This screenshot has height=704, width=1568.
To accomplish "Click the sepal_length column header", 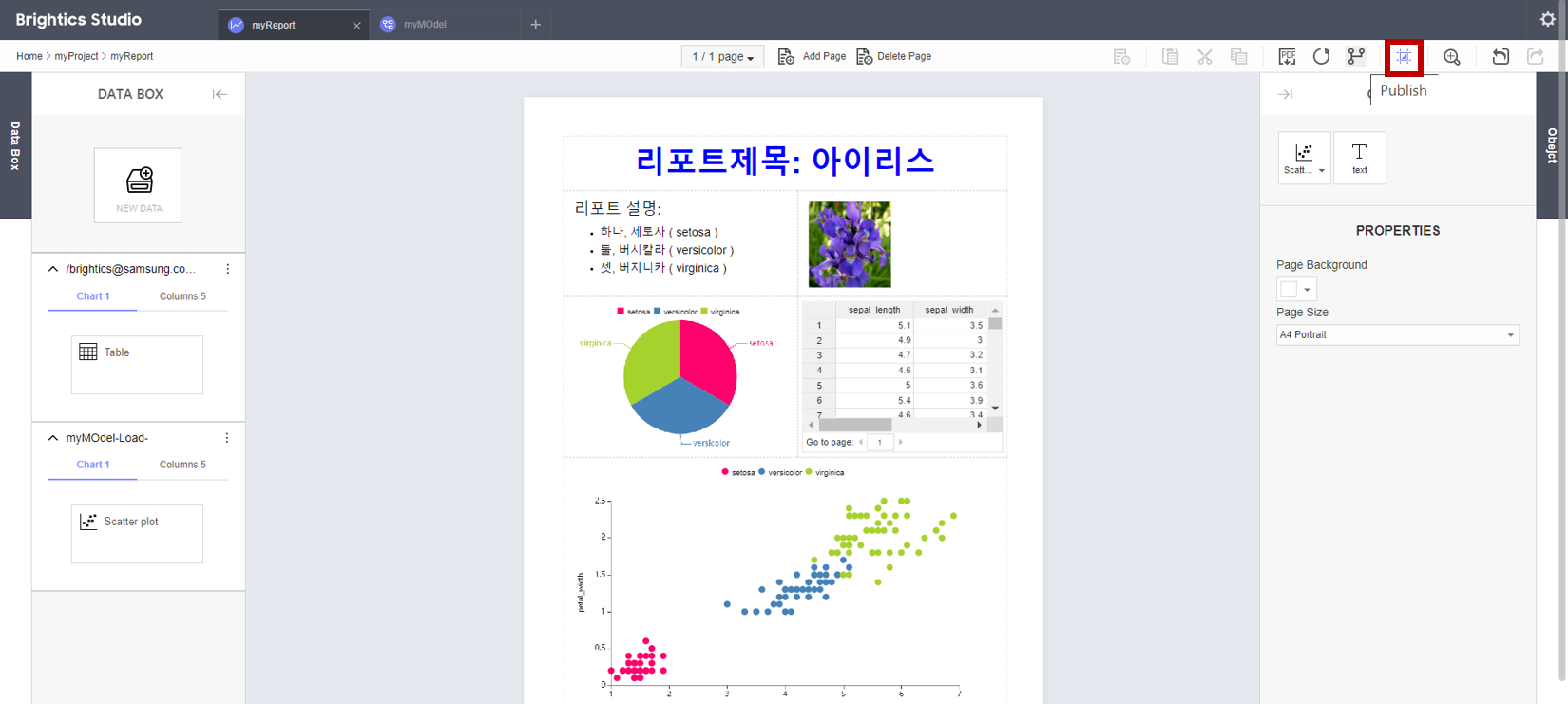I will [x=874, y=310].
